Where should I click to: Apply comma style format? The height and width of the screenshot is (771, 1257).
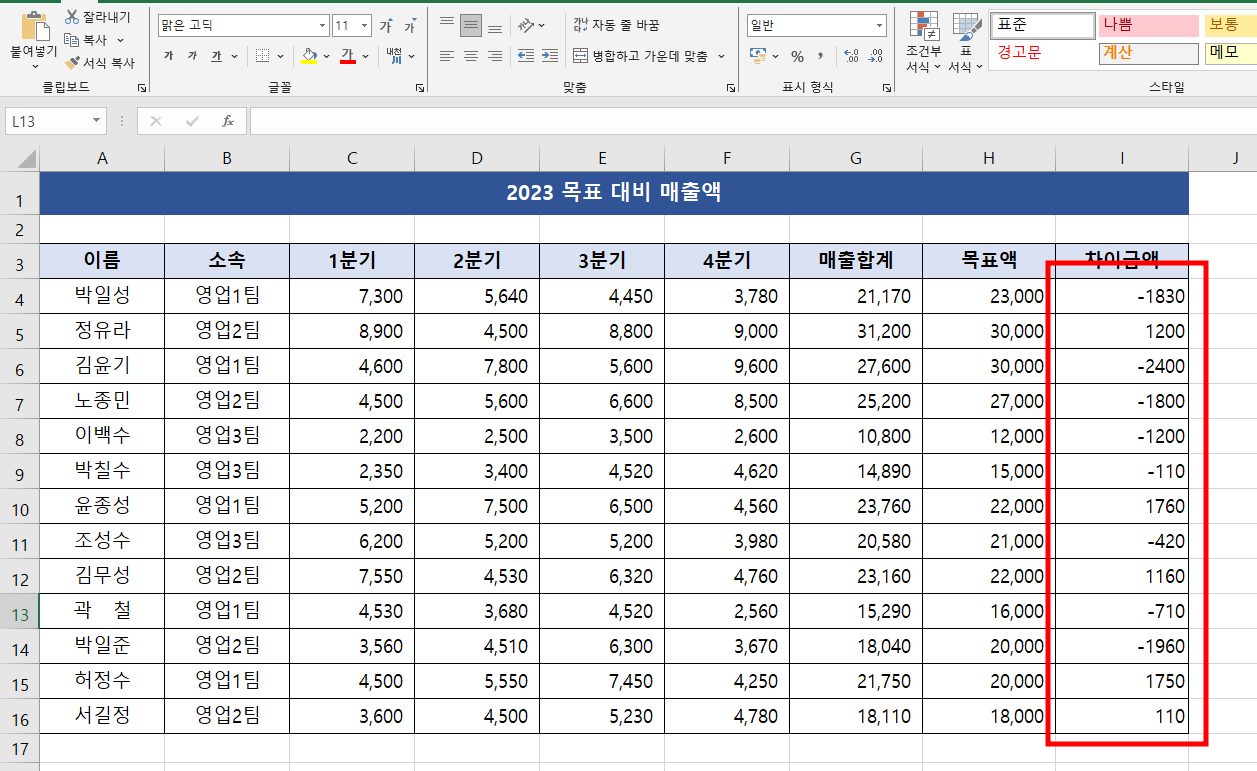[x=820, y=56]
